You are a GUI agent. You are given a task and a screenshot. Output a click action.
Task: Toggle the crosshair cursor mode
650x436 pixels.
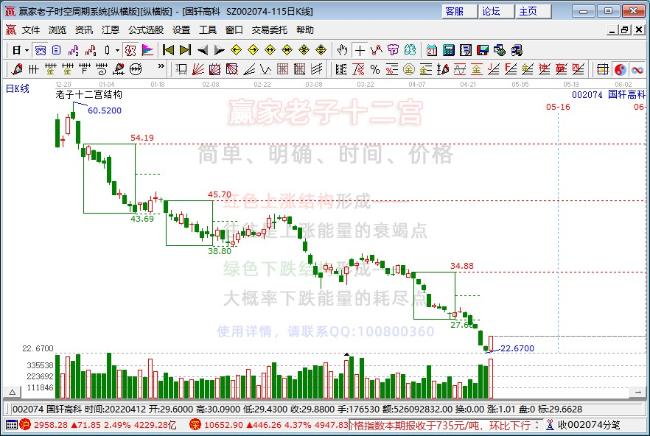(x=359, y=51)
